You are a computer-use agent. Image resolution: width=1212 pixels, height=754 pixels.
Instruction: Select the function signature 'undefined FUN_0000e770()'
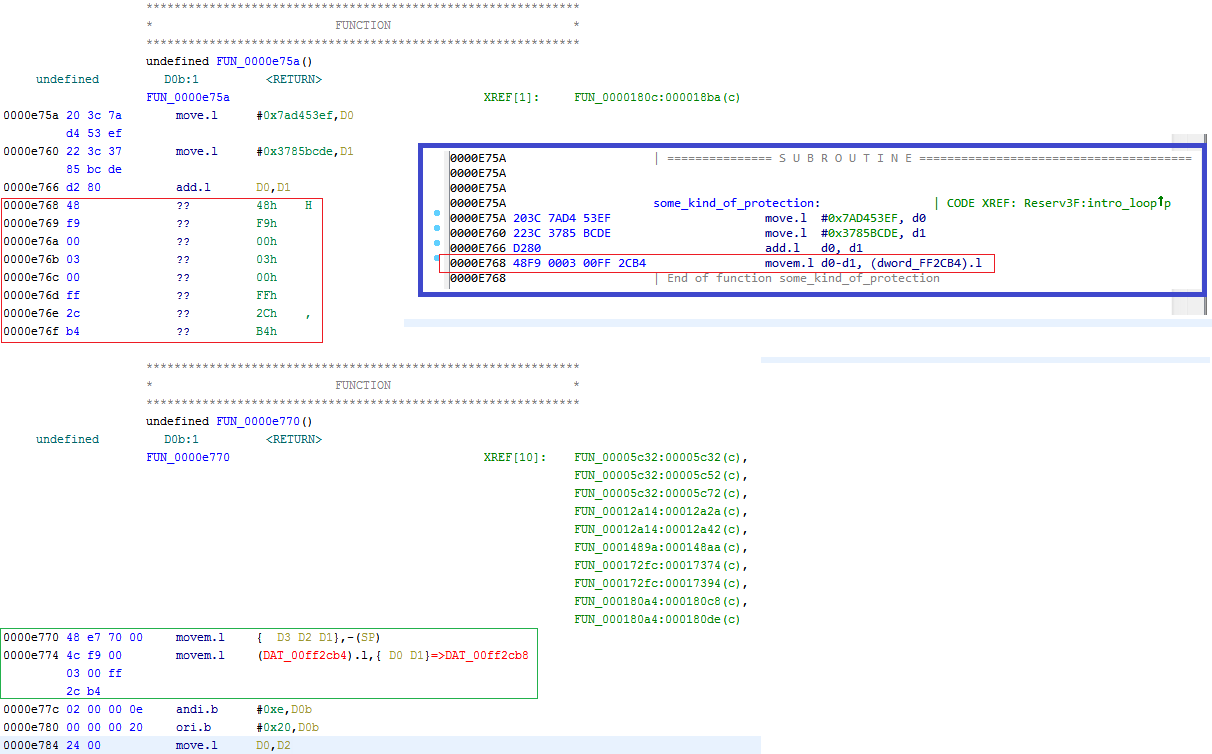tap(229, 421)
